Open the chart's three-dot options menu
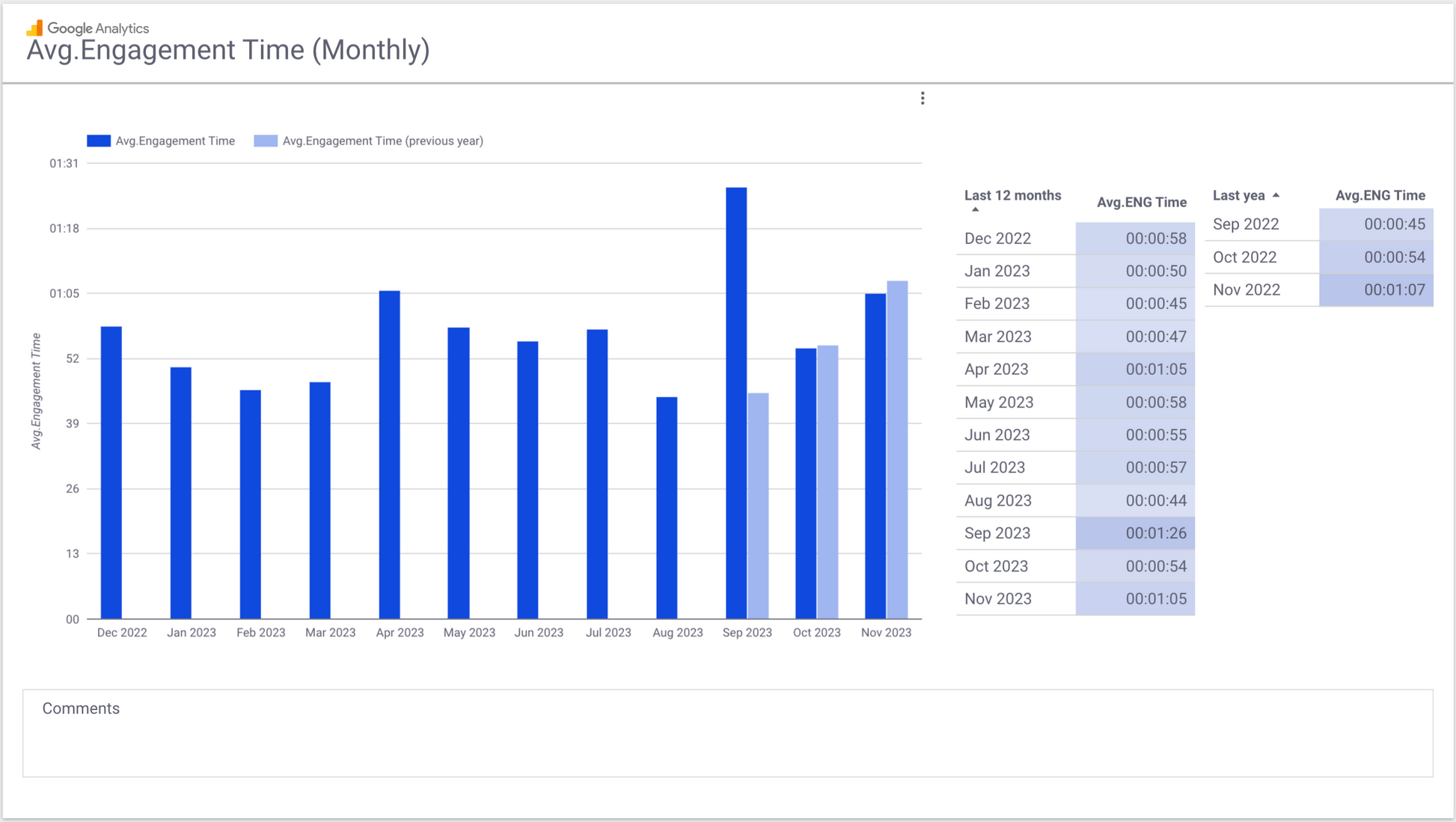 coord(923,98)
